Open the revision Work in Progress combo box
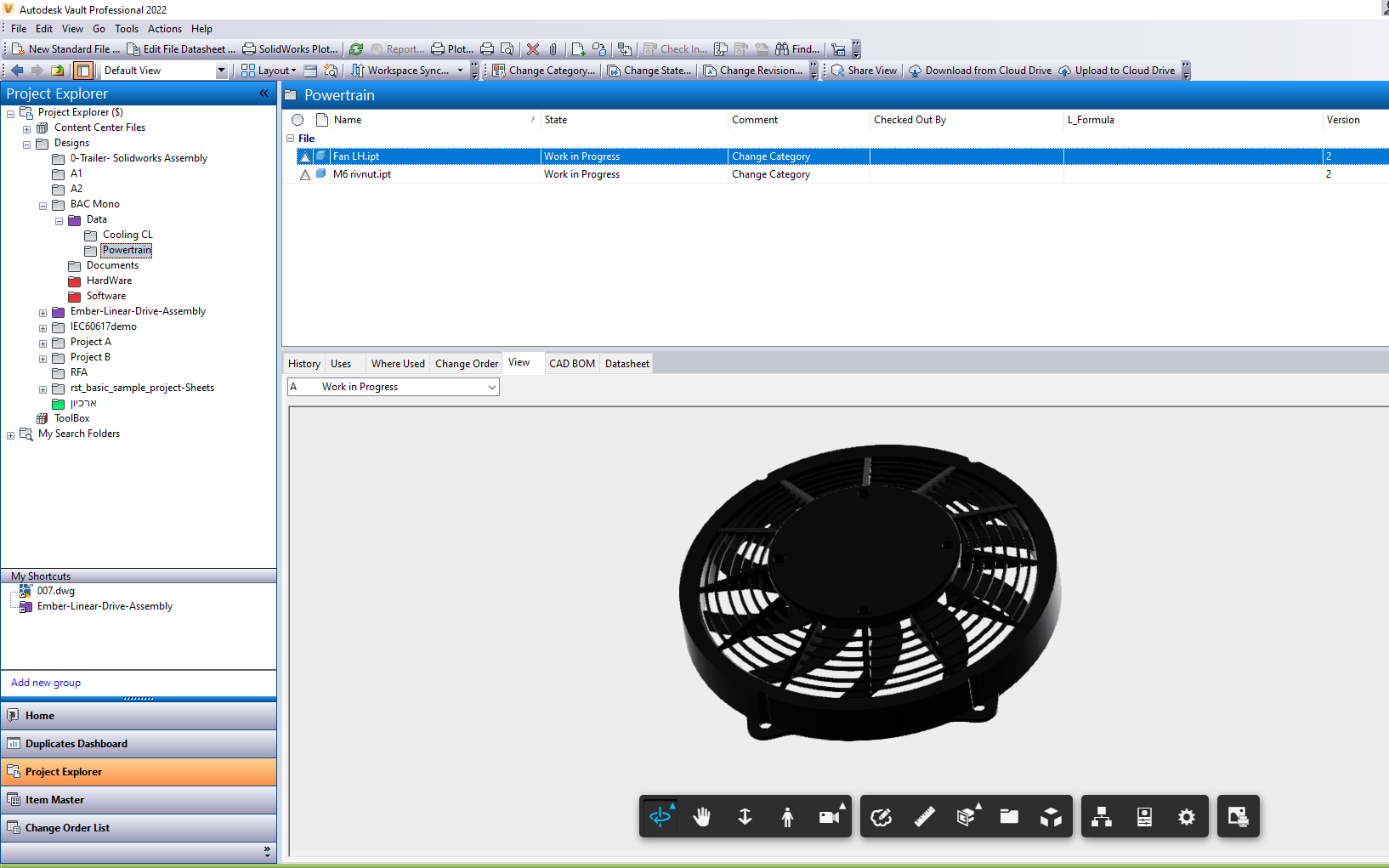This screenshot has height=868, width=1389. [394, 387]
